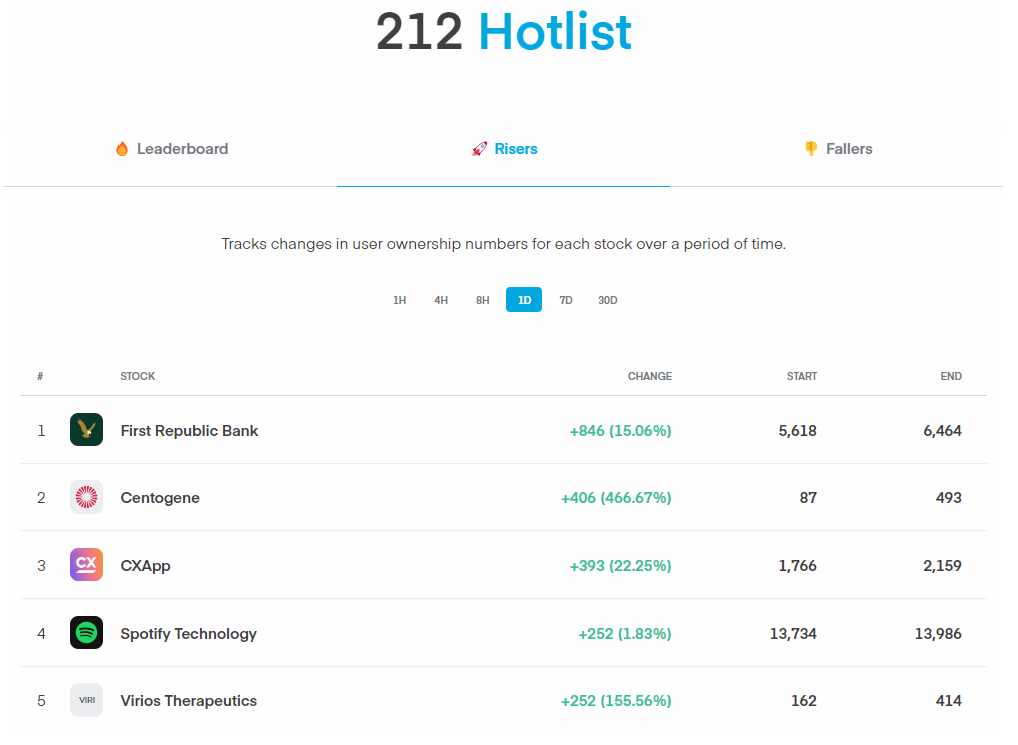Click the +252 (1.83%) change value
Viewport: 1018px width, 745px height.
(x=625, y=634)
